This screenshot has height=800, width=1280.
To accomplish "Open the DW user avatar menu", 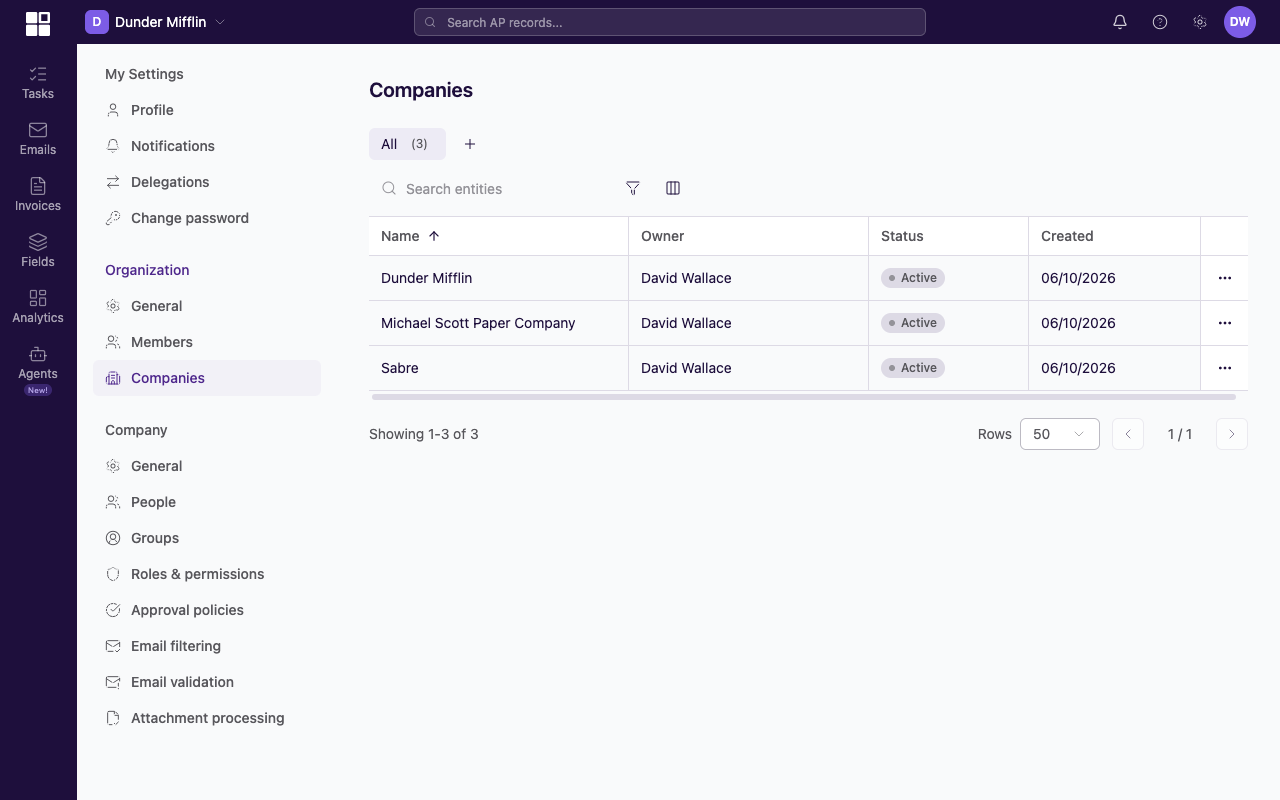I will [x=1240, y=22].
